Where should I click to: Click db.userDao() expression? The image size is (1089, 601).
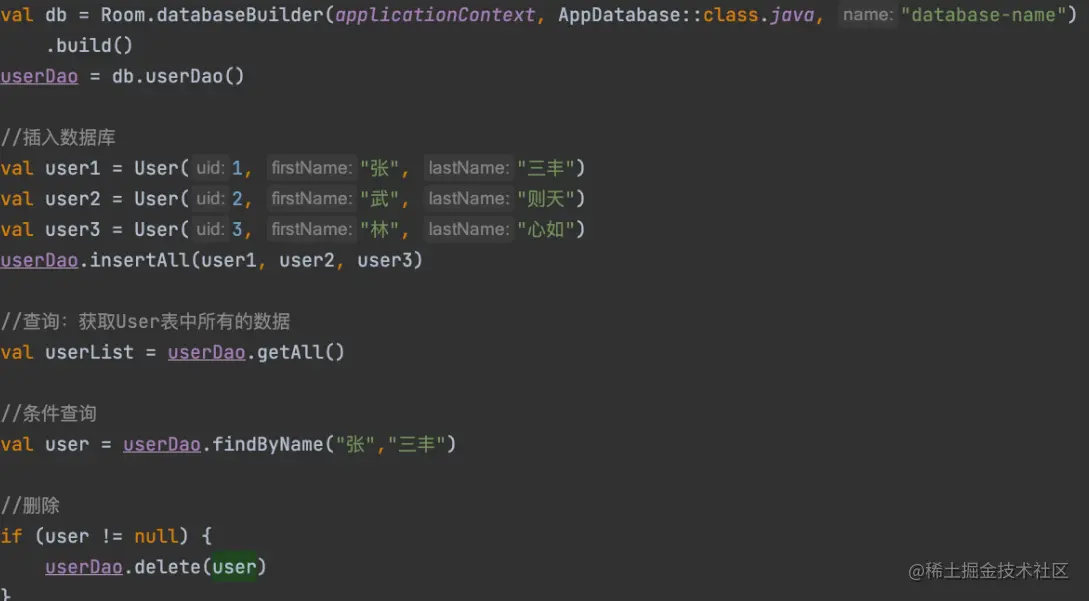[178, 76]
